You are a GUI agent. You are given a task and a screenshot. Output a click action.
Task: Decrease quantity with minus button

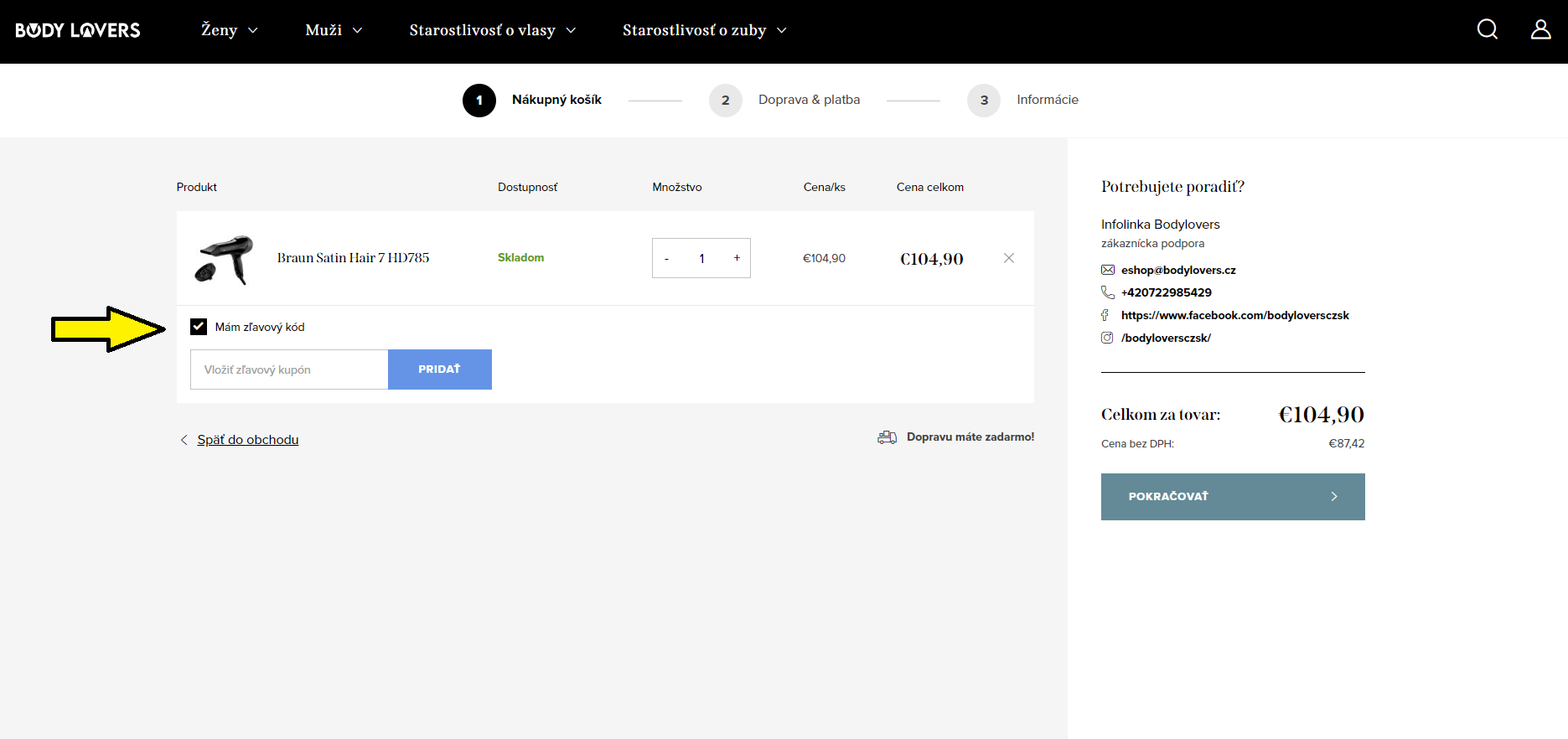(x=667, y=259)
